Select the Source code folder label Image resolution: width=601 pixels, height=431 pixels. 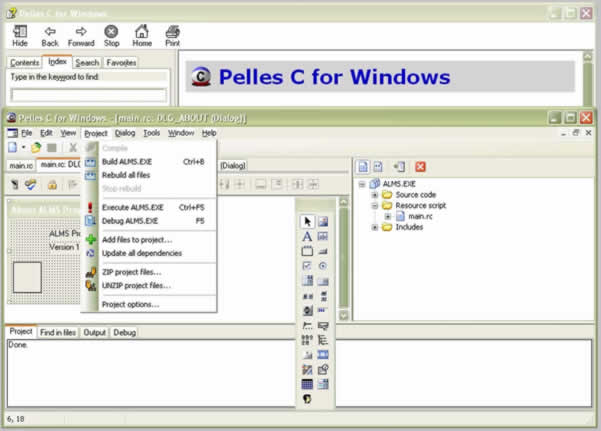[415, 195]
